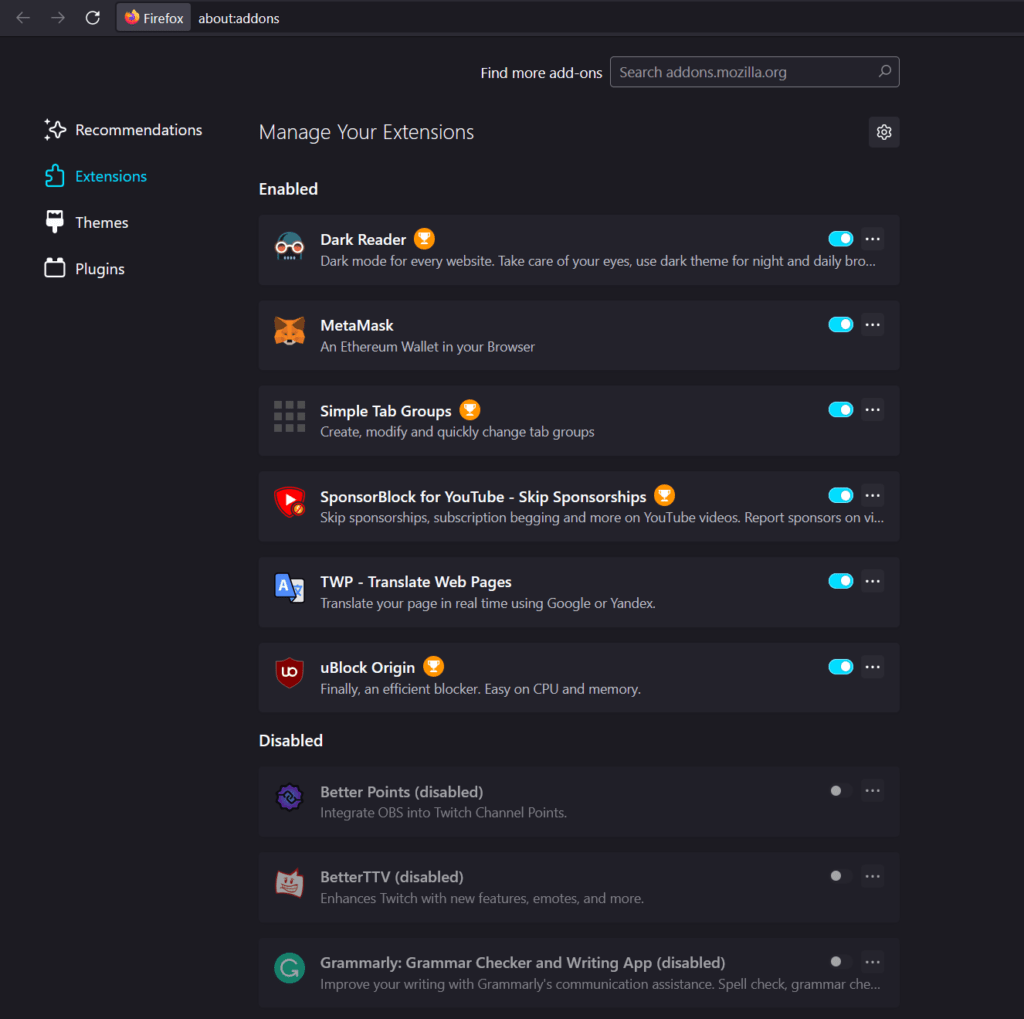This screenshot has width=1024, height=1019.
Task: Focus the Search addons.mozilla.org field
Action: point(754,72)
